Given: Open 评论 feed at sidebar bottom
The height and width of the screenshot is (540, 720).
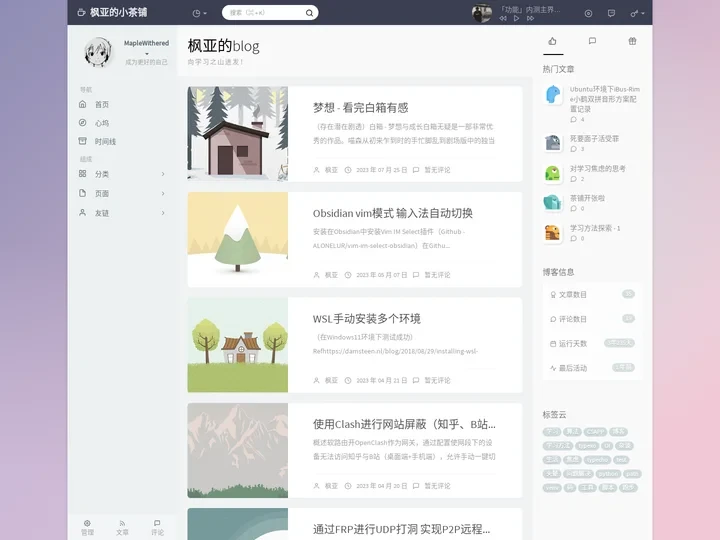Looking at the screenshot, I should (x=157, y=528).
